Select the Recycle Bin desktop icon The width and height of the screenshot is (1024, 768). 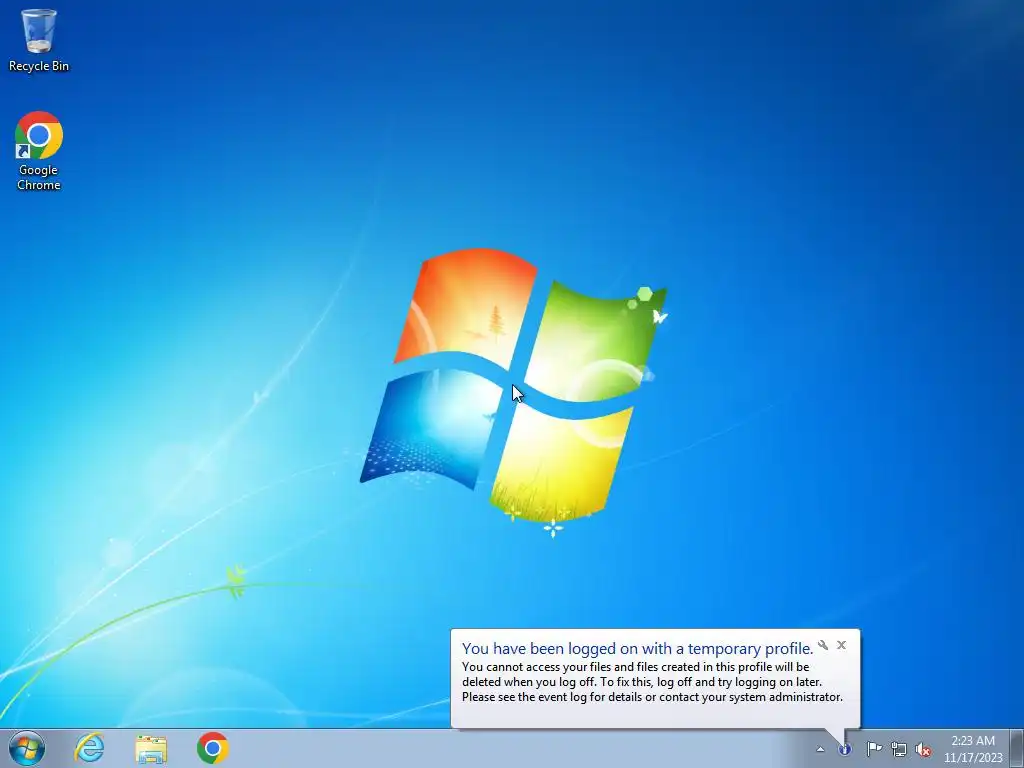39,39
